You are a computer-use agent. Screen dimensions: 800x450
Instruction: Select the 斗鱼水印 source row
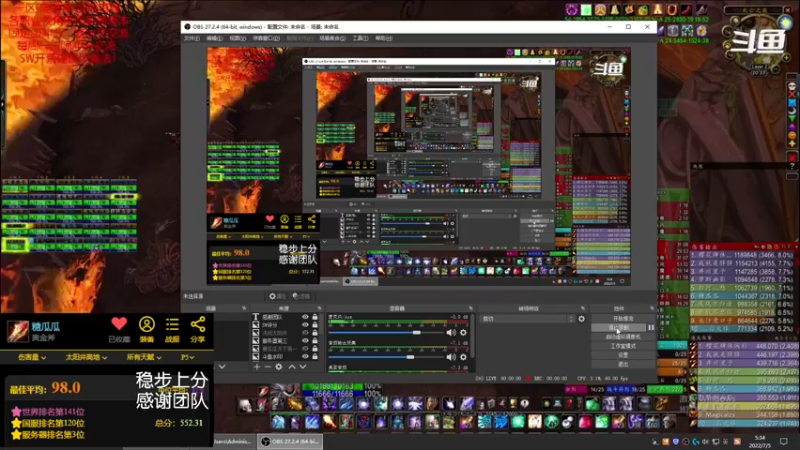click(x=285, y=356)
